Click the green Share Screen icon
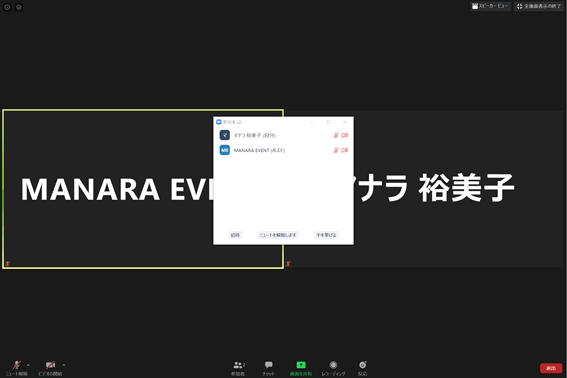Image resolution: width=567 pixels, height=378 pixels. (x=301, y=365)
